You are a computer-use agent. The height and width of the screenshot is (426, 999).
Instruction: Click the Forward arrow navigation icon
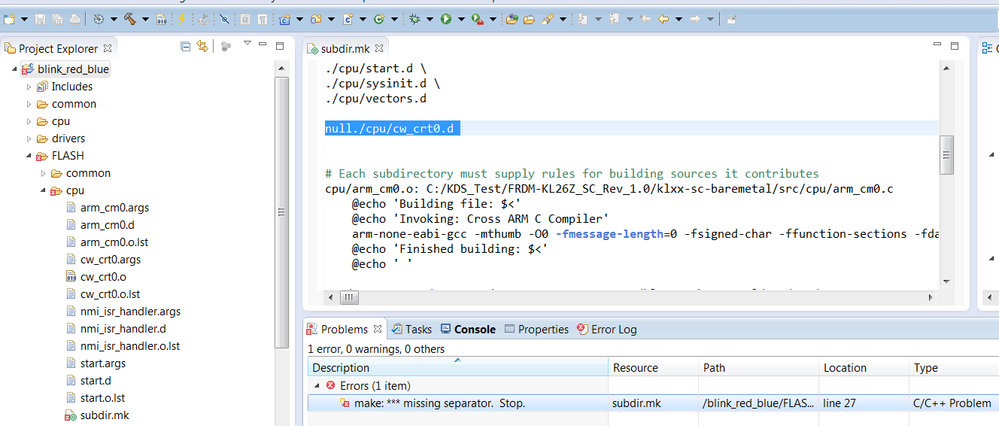[695, 19]
